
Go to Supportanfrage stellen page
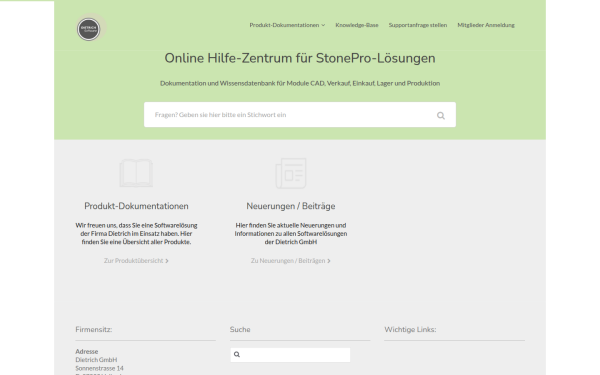418,25
